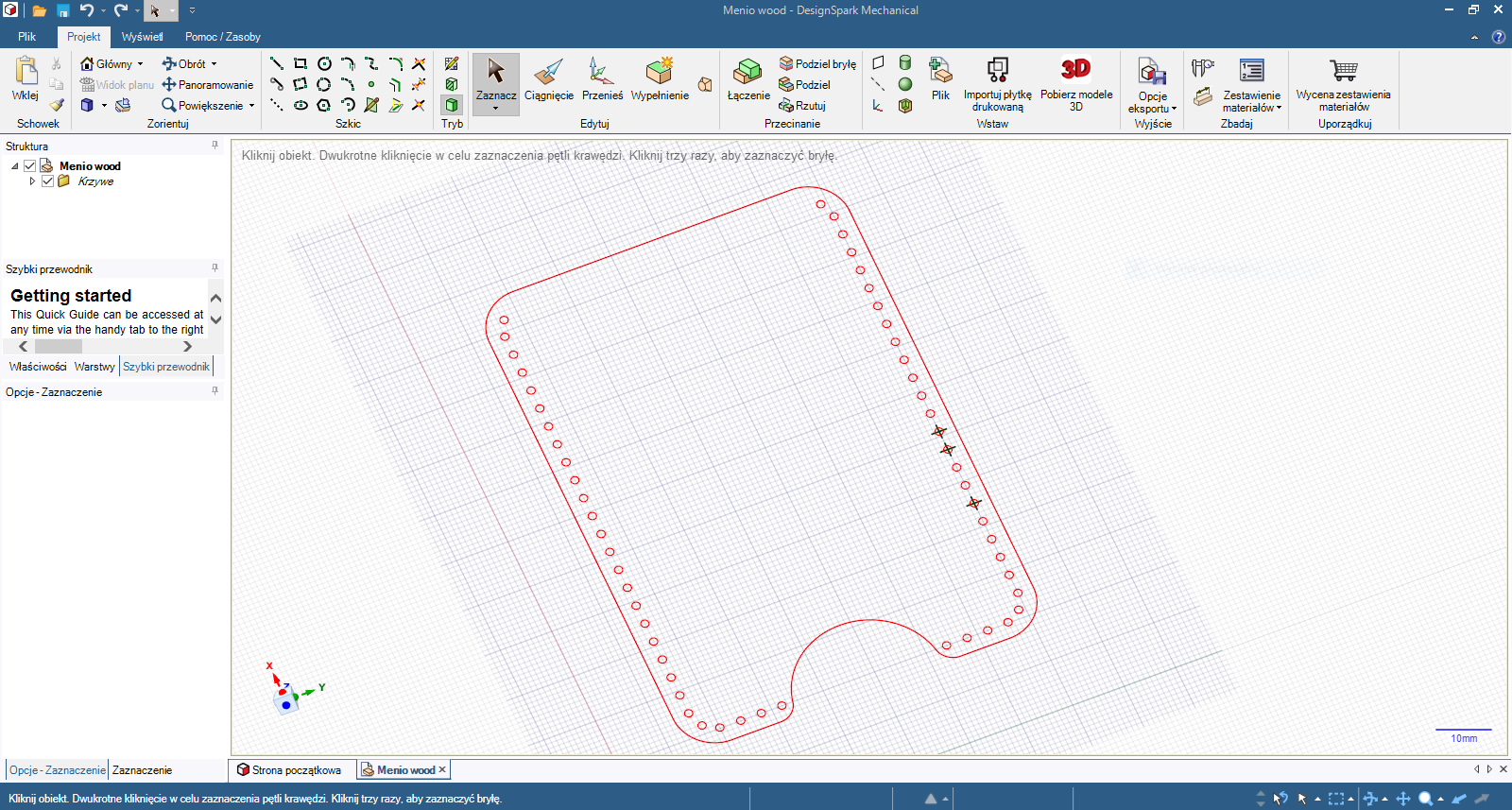Select the Line sketch tool
Screen dimensions: 1512x810
point(277,63)
